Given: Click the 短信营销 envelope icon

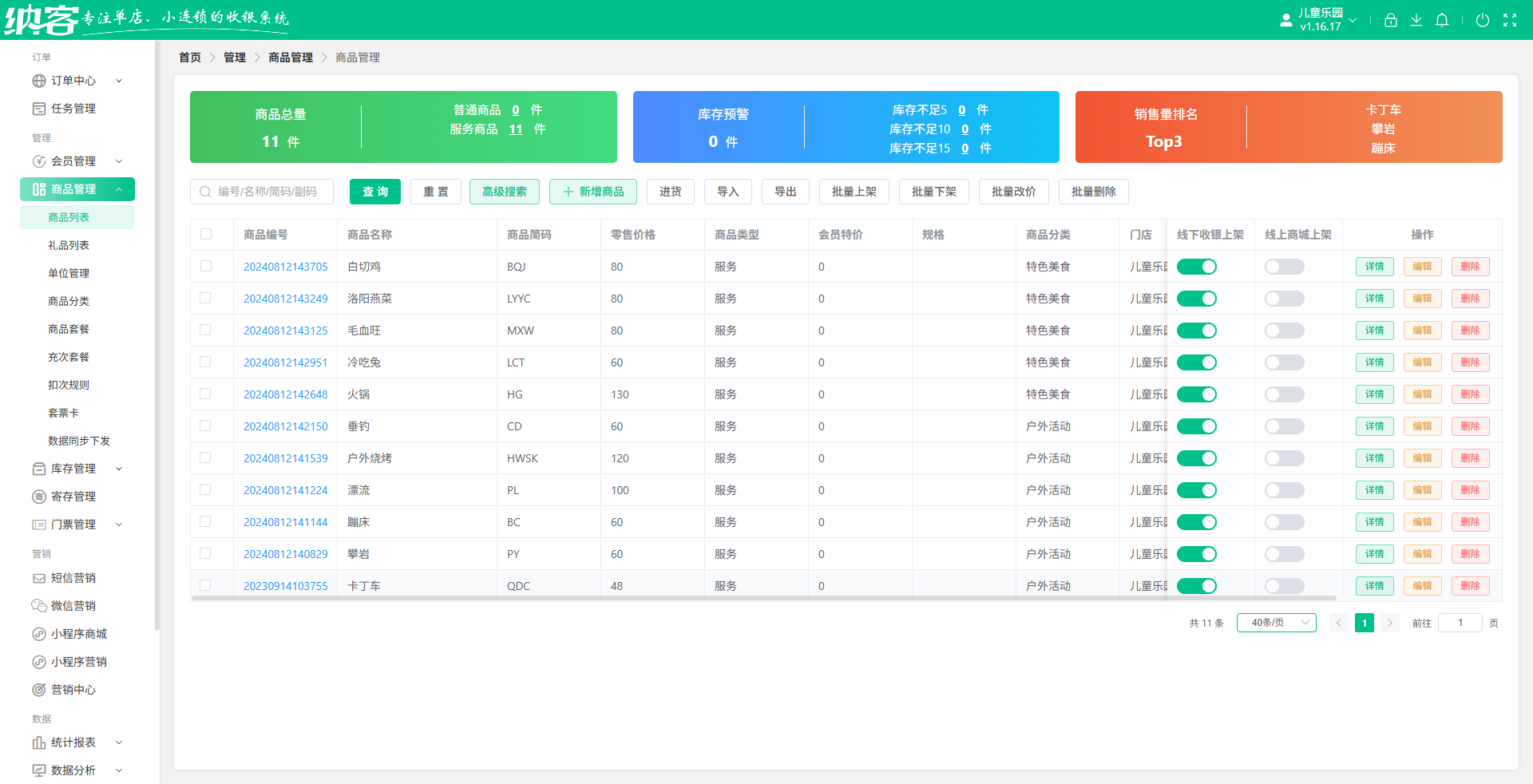Looking at the screenshot, I should tap(38, 578).
